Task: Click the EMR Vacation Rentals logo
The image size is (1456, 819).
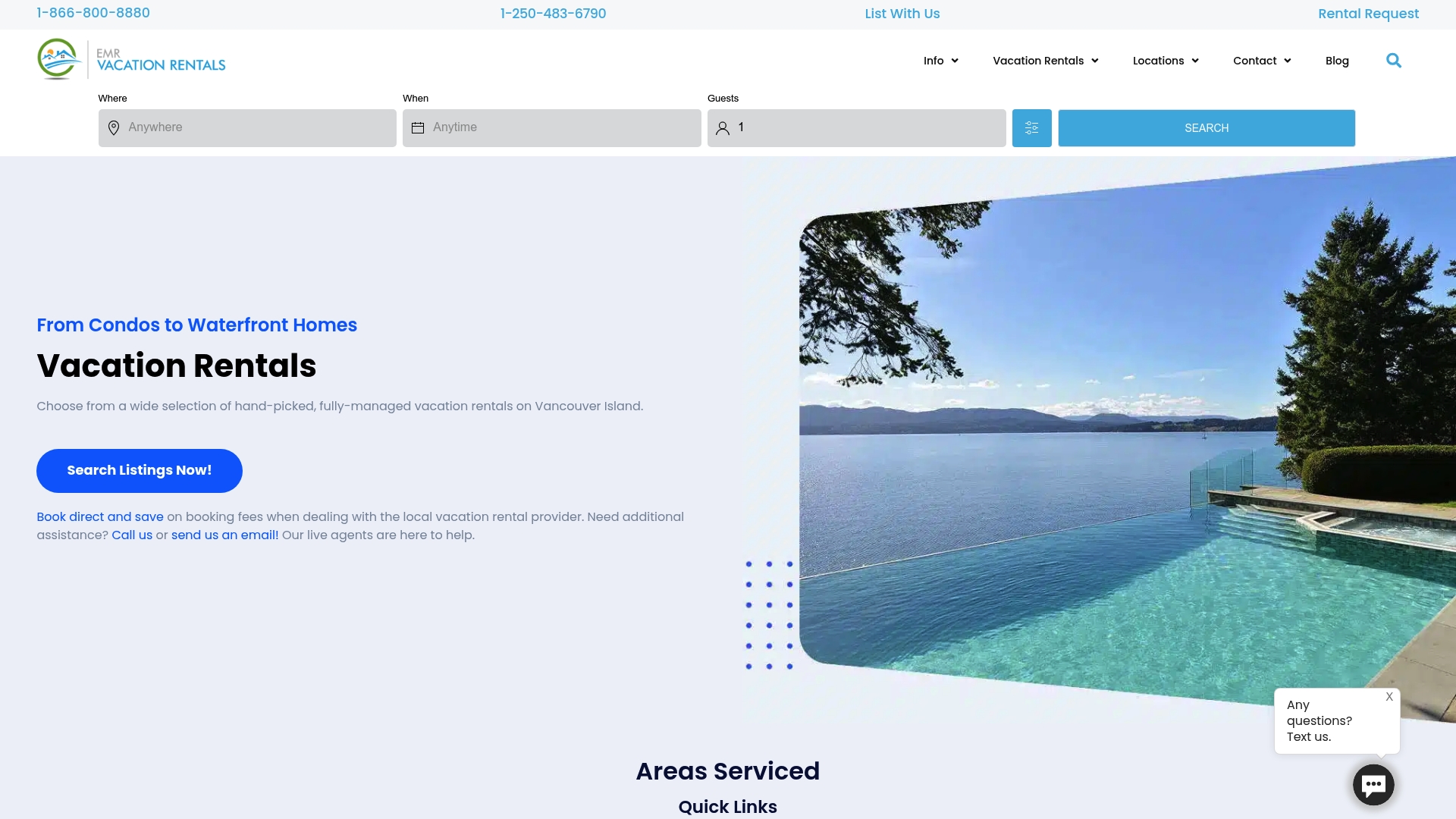Action: (x=131, y=59)
